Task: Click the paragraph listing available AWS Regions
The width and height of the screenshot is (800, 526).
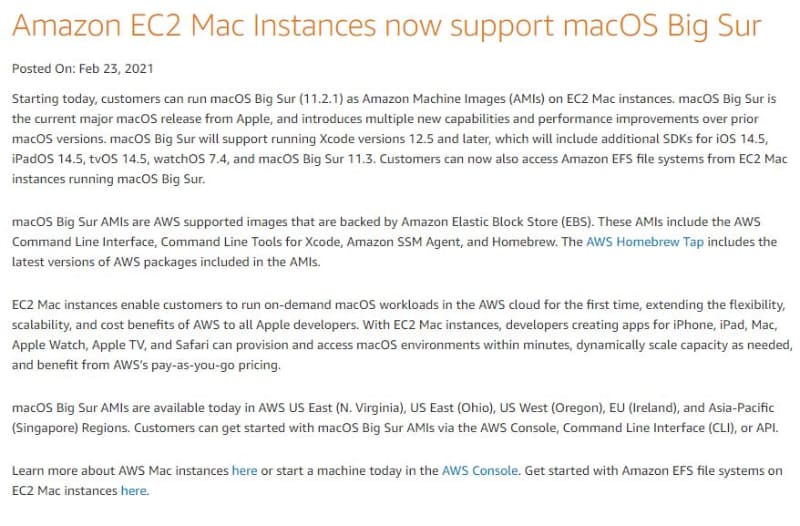Action: [x=400, y=417]
